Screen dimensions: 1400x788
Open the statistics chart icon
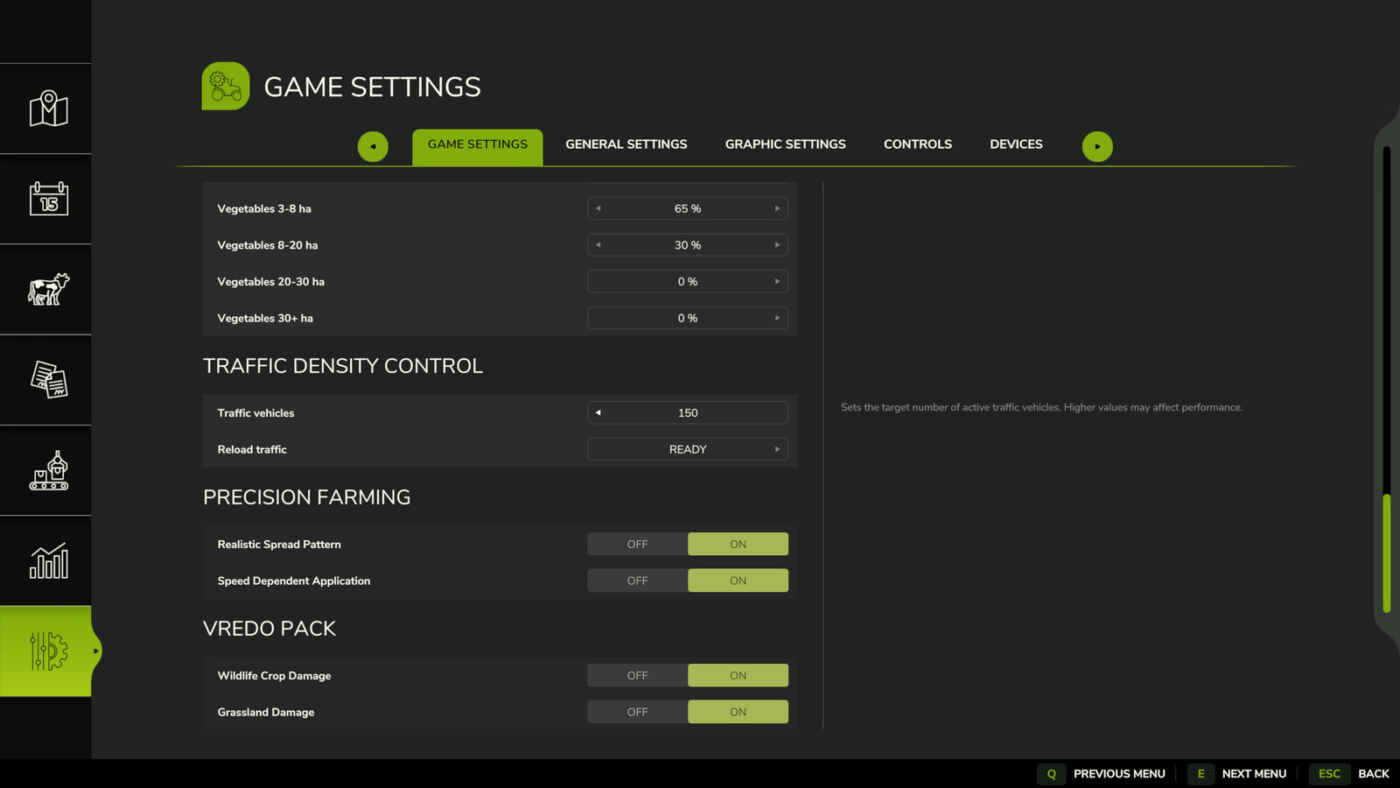(x=48, y=561)
